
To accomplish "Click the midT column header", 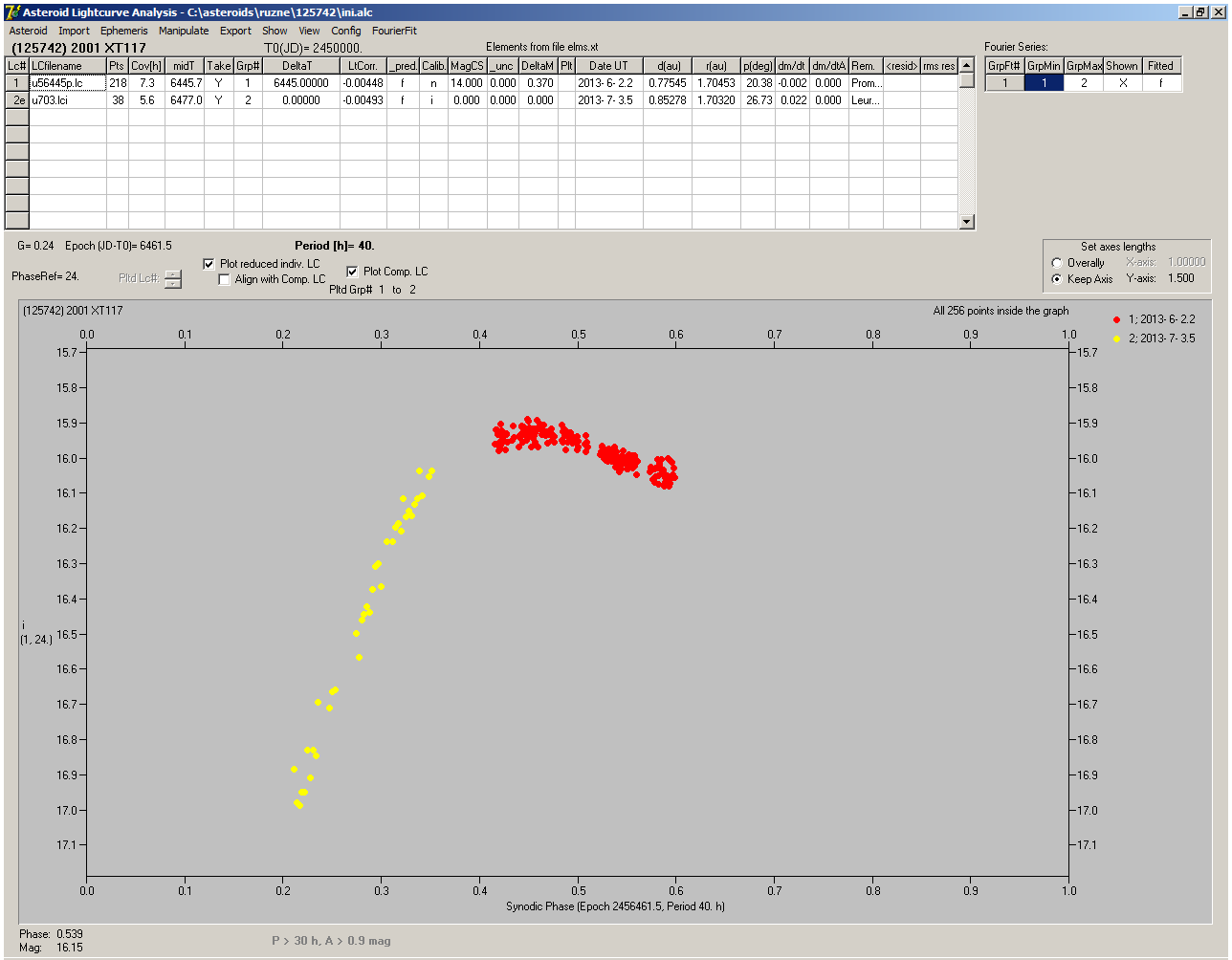I will click(186, 66).
